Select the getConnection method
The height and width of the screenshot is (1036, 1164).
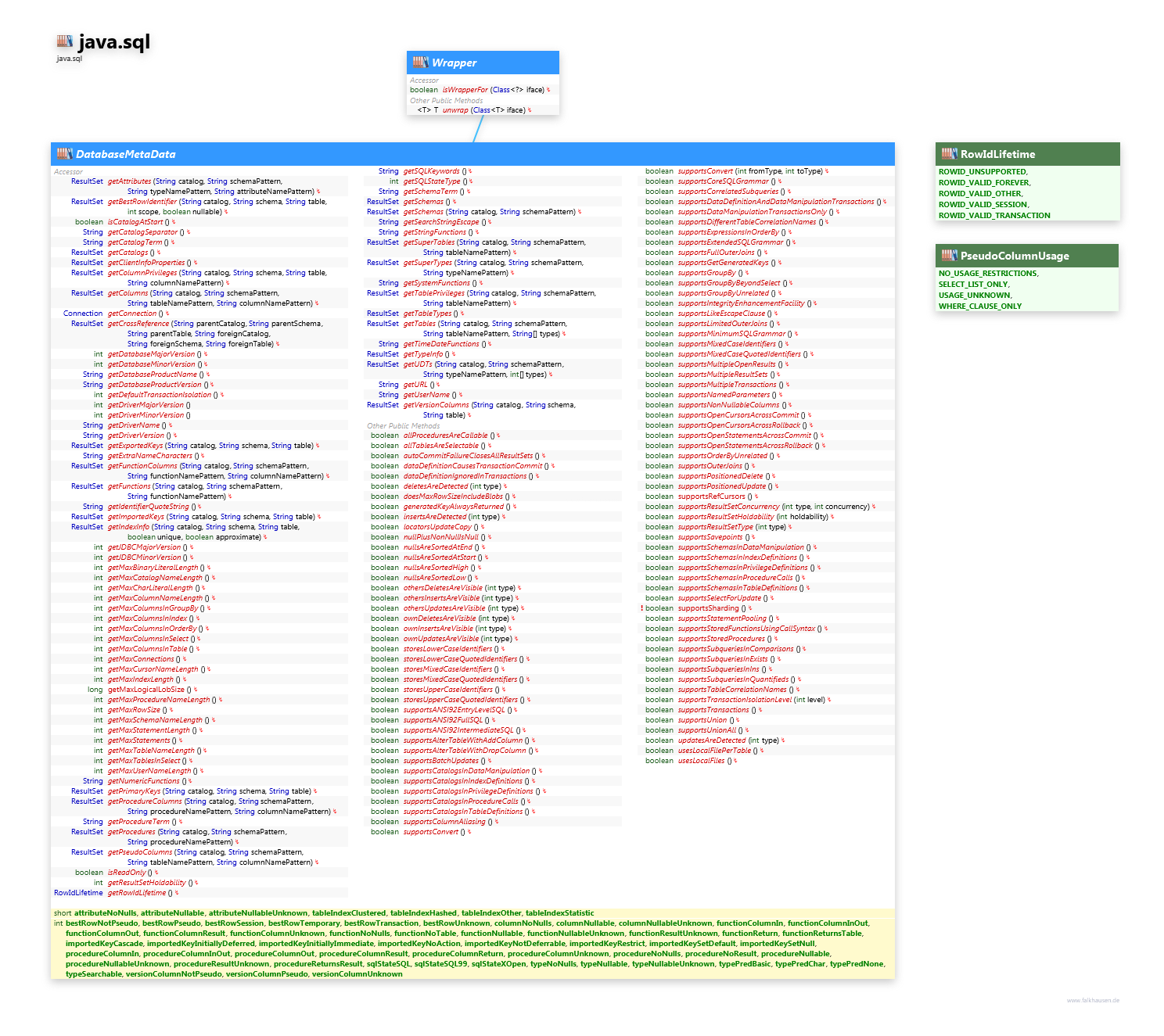pyautogui.click(x=131, y=314)
